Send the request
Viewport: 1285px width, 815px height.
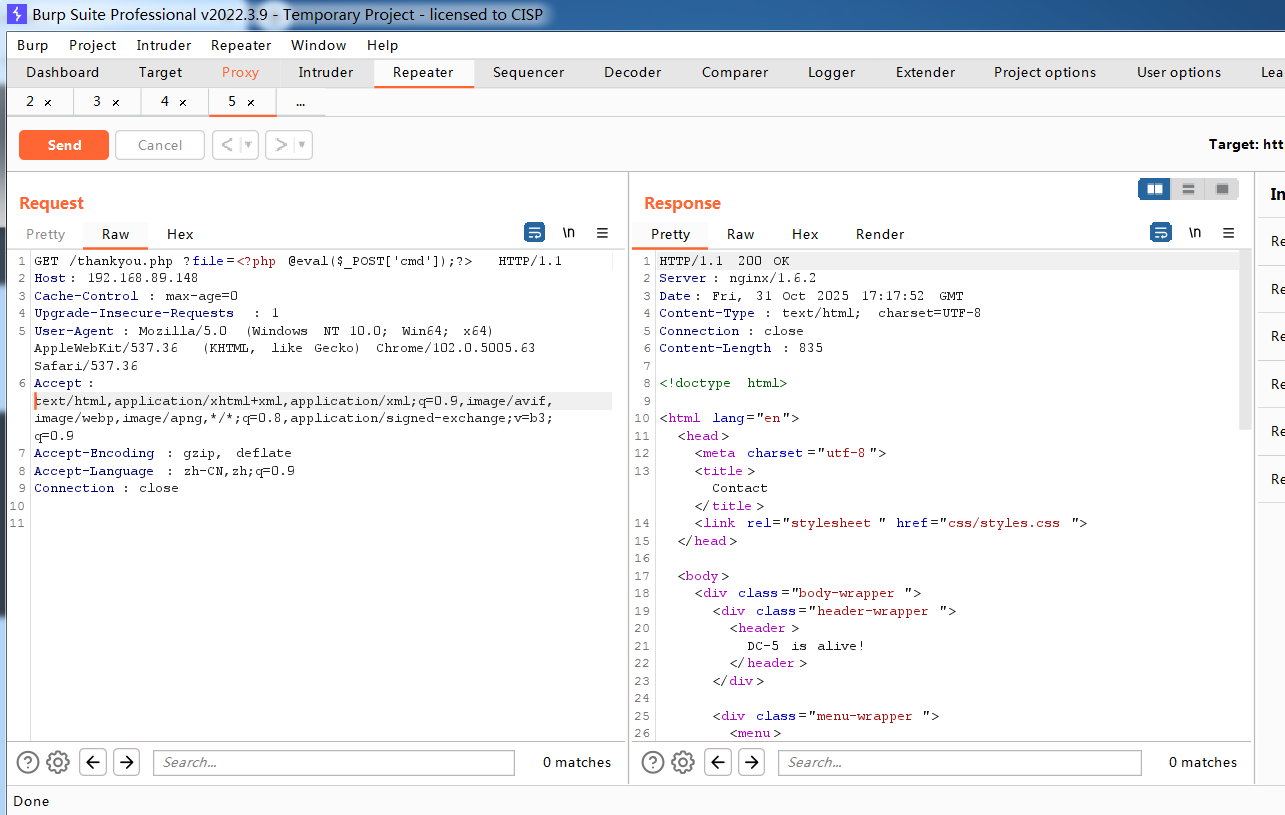(x=64, y=145)
